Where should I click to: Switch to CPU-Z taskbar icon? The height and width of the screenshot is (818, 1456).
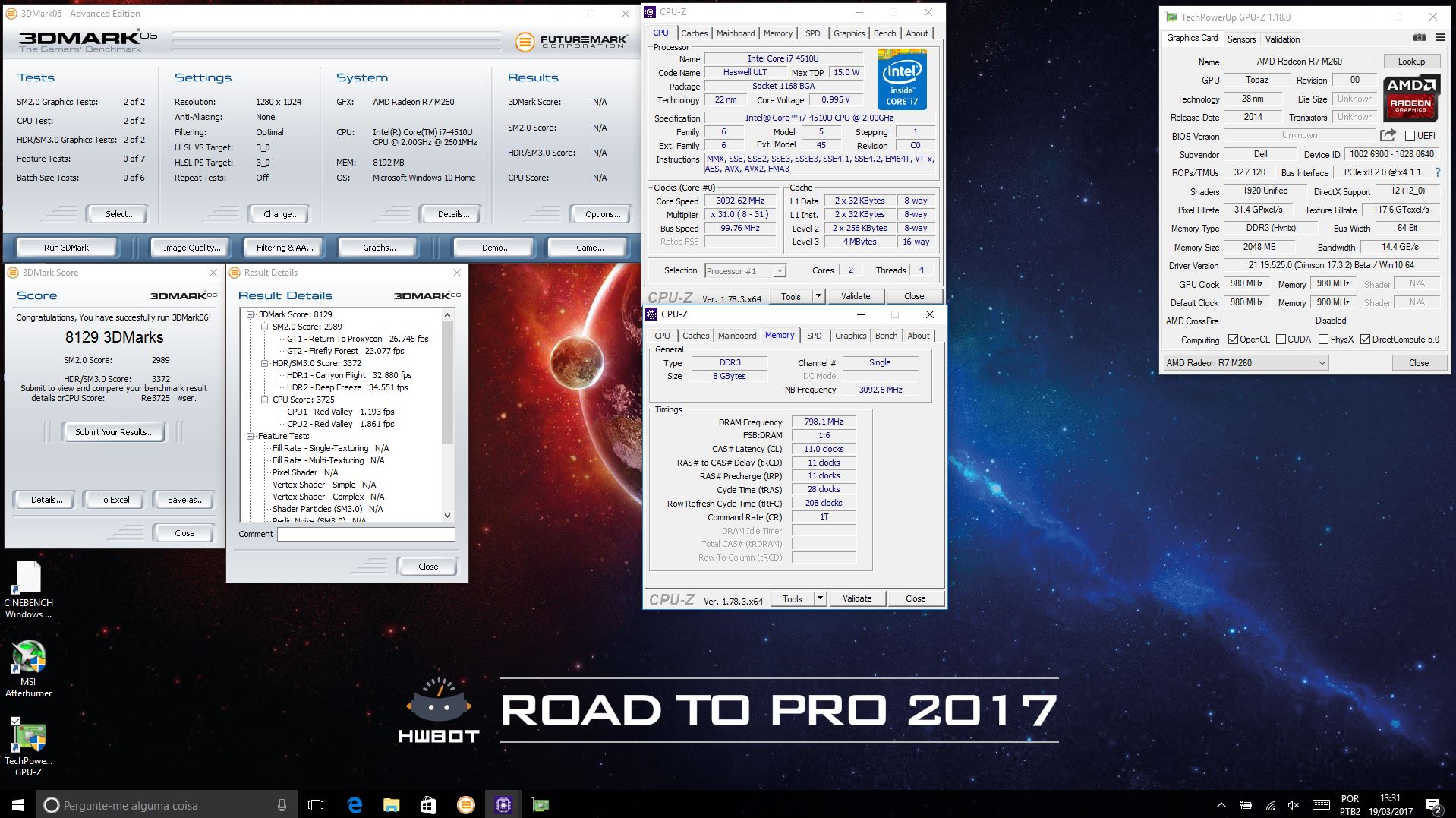coord(503,805)
